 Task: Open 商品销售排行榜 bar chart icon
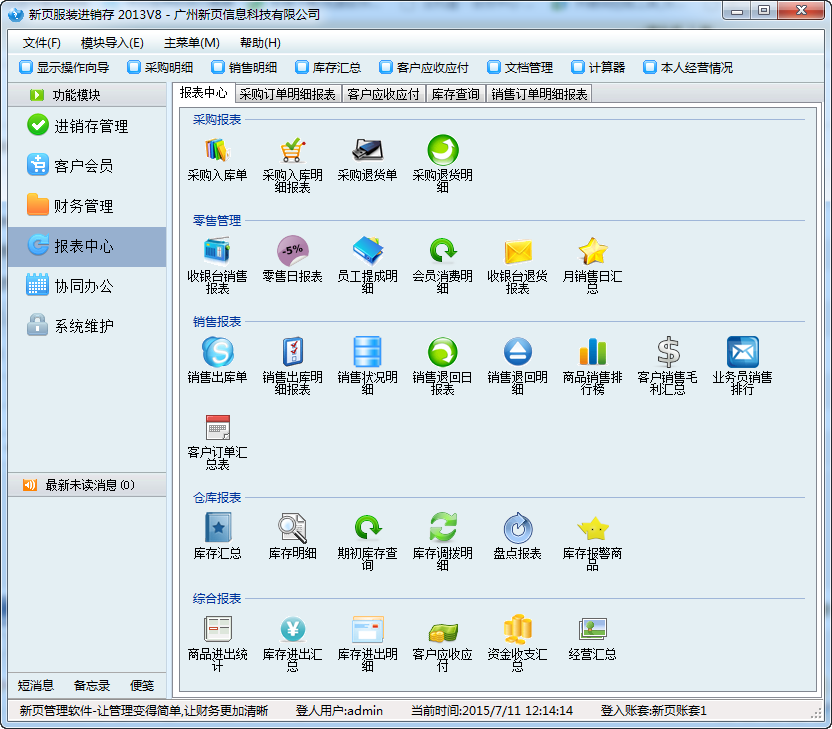coord(593,352)
